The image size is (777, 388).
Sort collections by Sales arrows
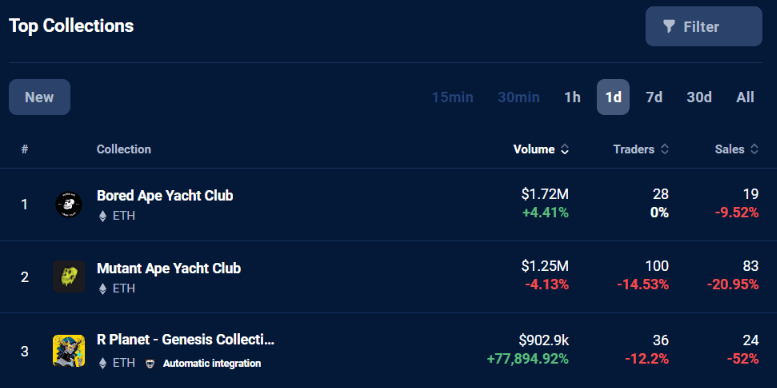coord(754,149)
